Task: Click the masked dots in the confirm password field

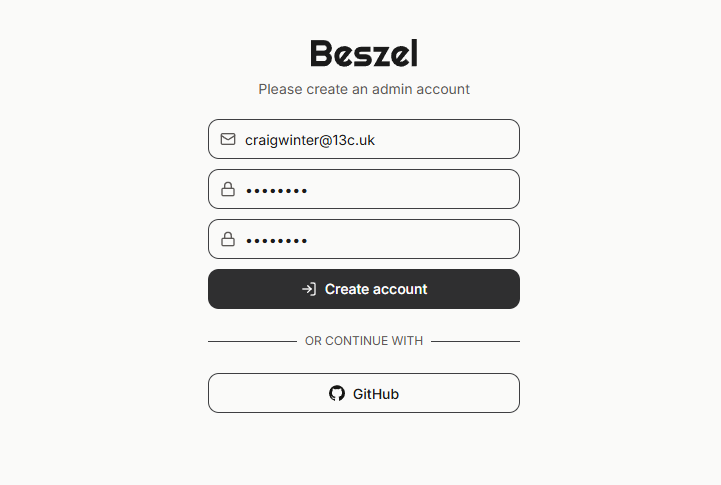Action: [x=276, y=240]
